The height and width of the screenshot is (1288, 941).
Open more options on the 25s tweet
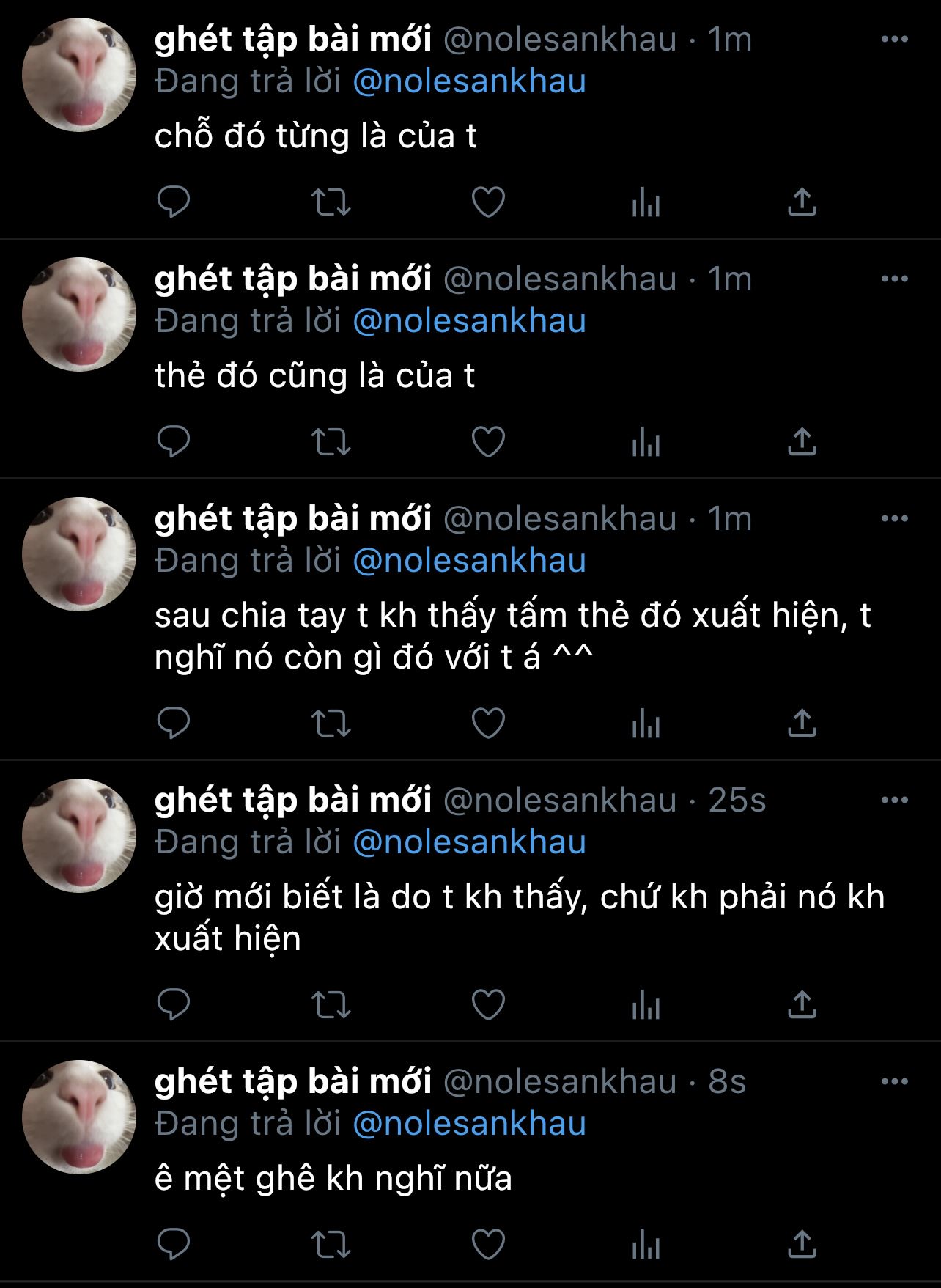pyautogui.click(x=895, y=800)
